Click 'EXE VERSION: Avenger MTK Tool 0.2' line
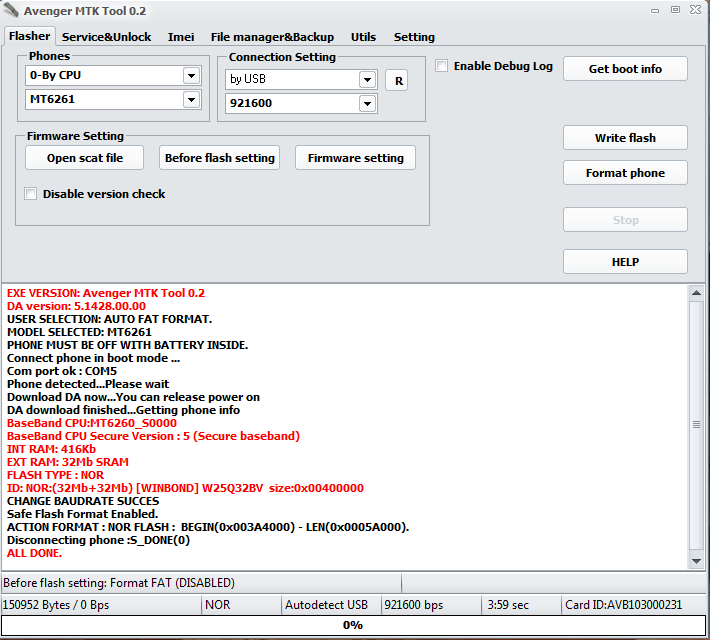Image resolution: width=710 pixels, height=640 pixels. [x=106, y=293]
